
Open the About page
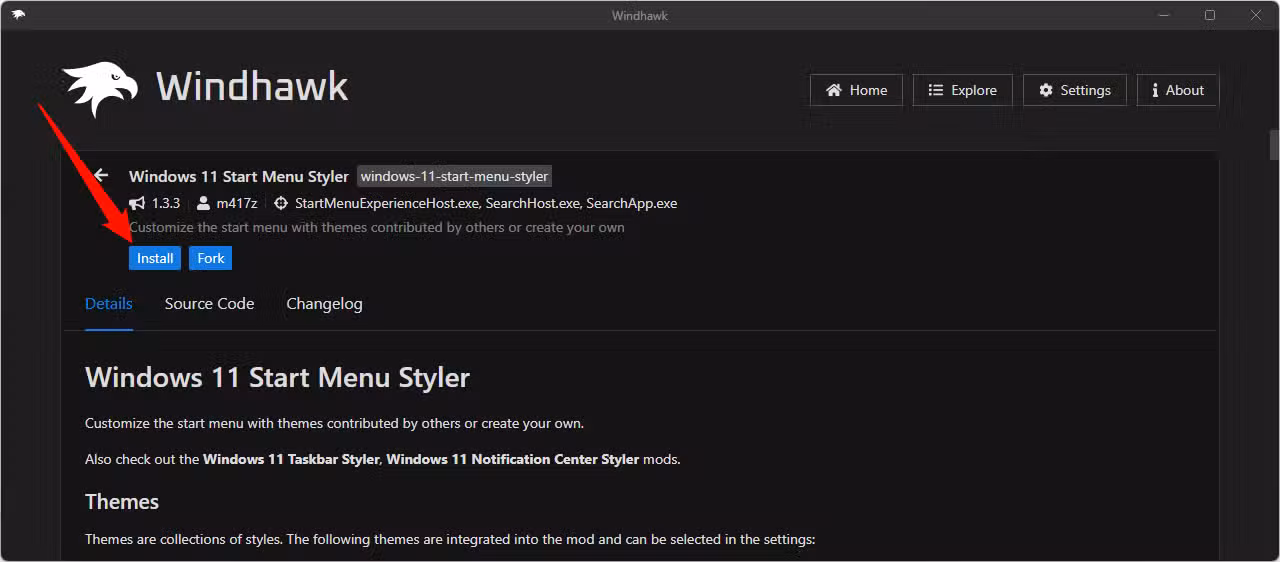(x=1177, y=90)
